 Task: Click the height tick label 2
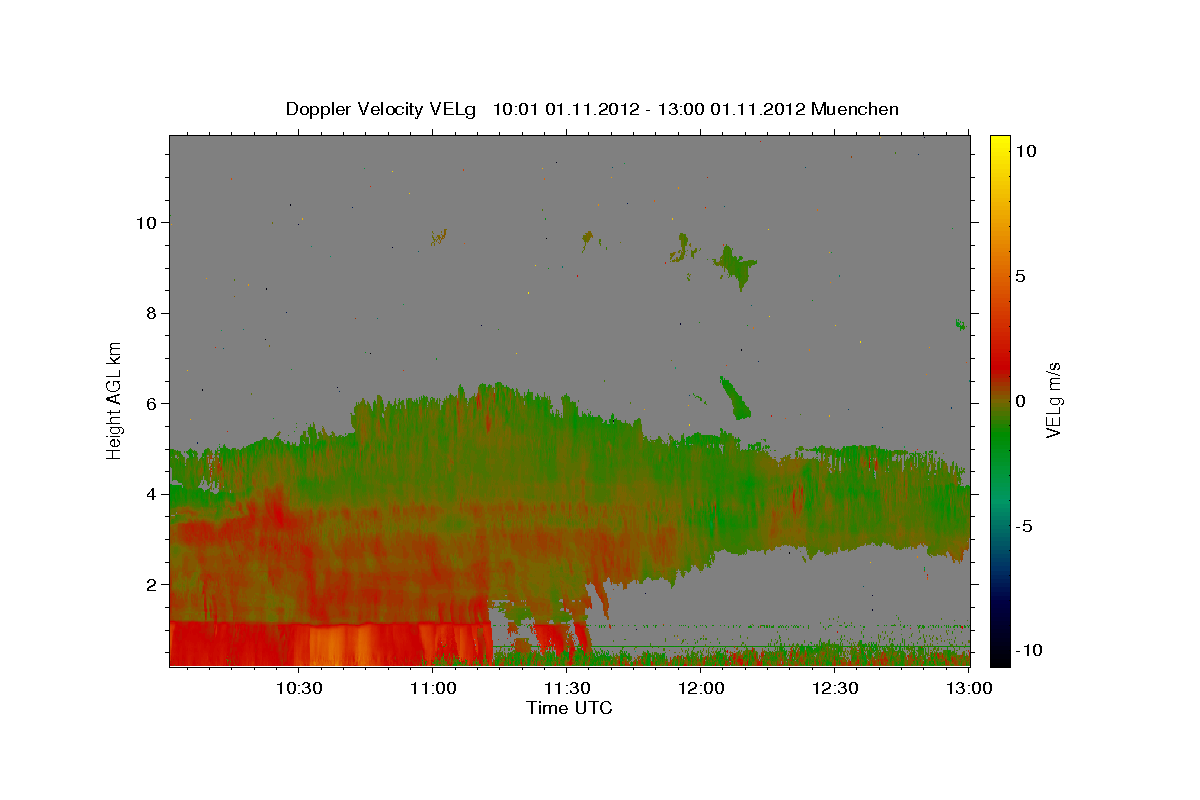coord(151,584)
